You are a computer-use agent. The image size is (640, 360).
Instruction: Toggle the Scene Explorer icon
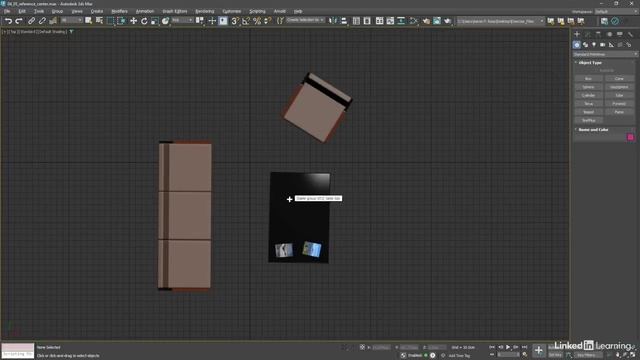coord(356,21)
